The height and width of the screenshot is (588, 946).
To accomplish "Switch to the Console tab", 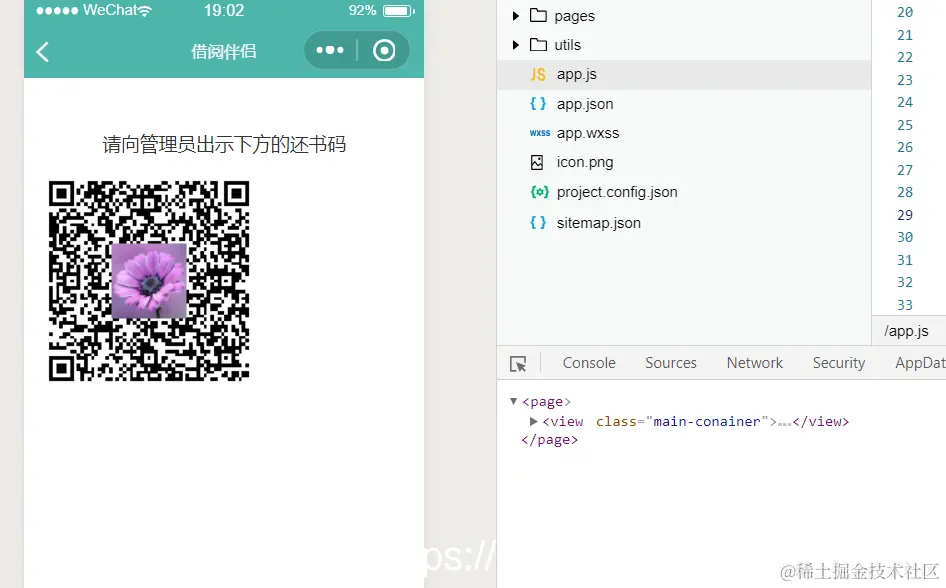I will [589, 363].
